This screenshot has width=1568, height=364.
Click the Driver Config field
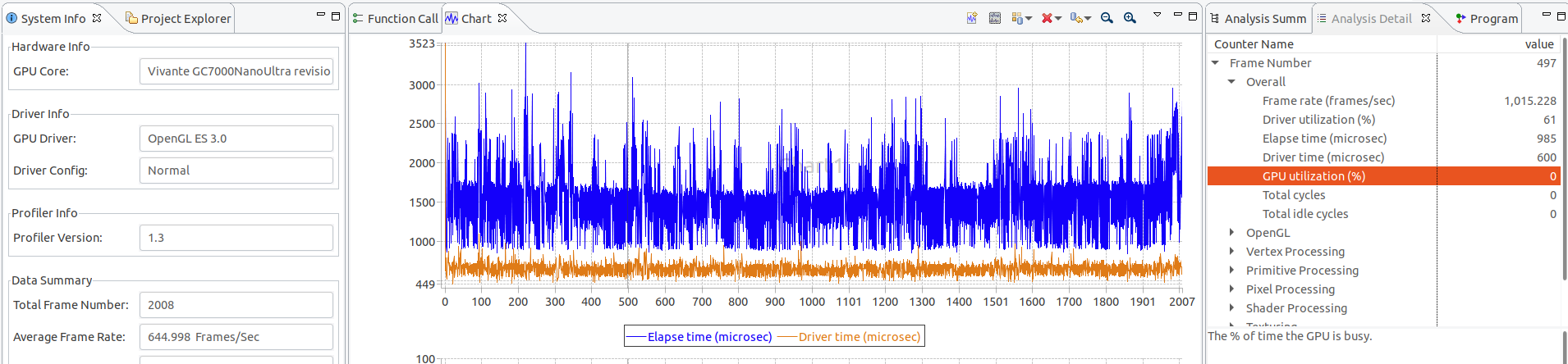(x=236, y=171)
